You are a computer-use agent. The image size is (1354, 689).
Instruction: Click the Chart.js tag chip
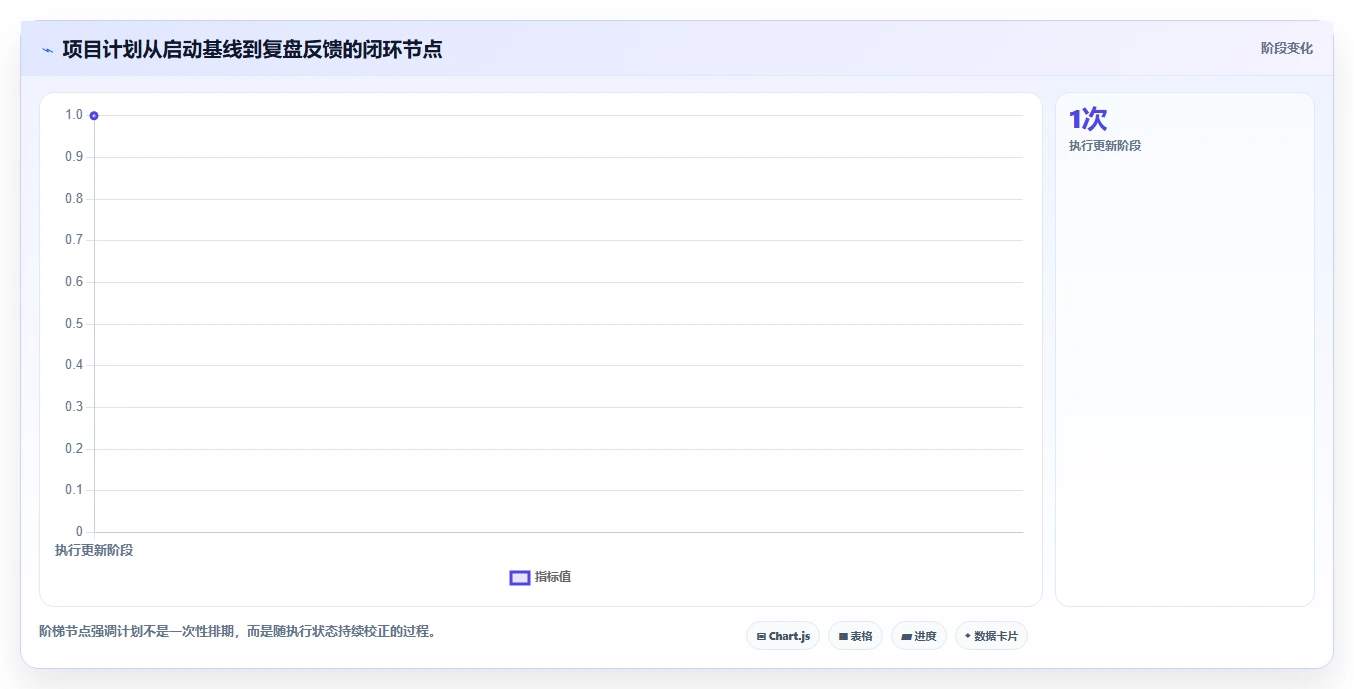(x=783, y=636)
